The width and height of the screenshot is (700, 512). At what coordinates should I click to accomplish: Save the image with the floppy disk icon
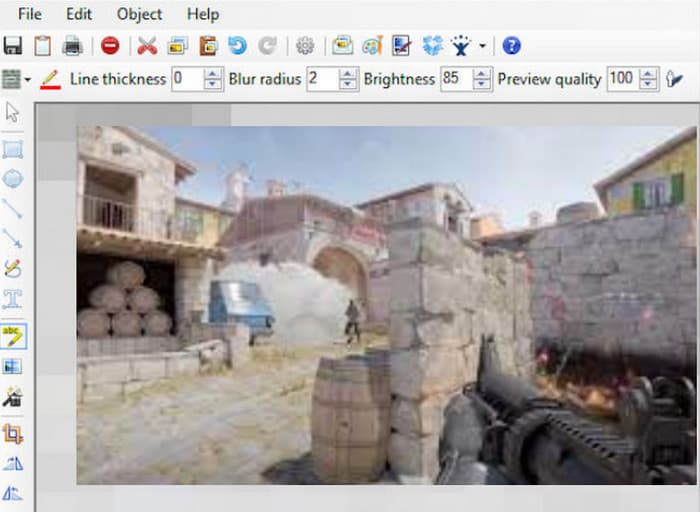pos(12,46)
